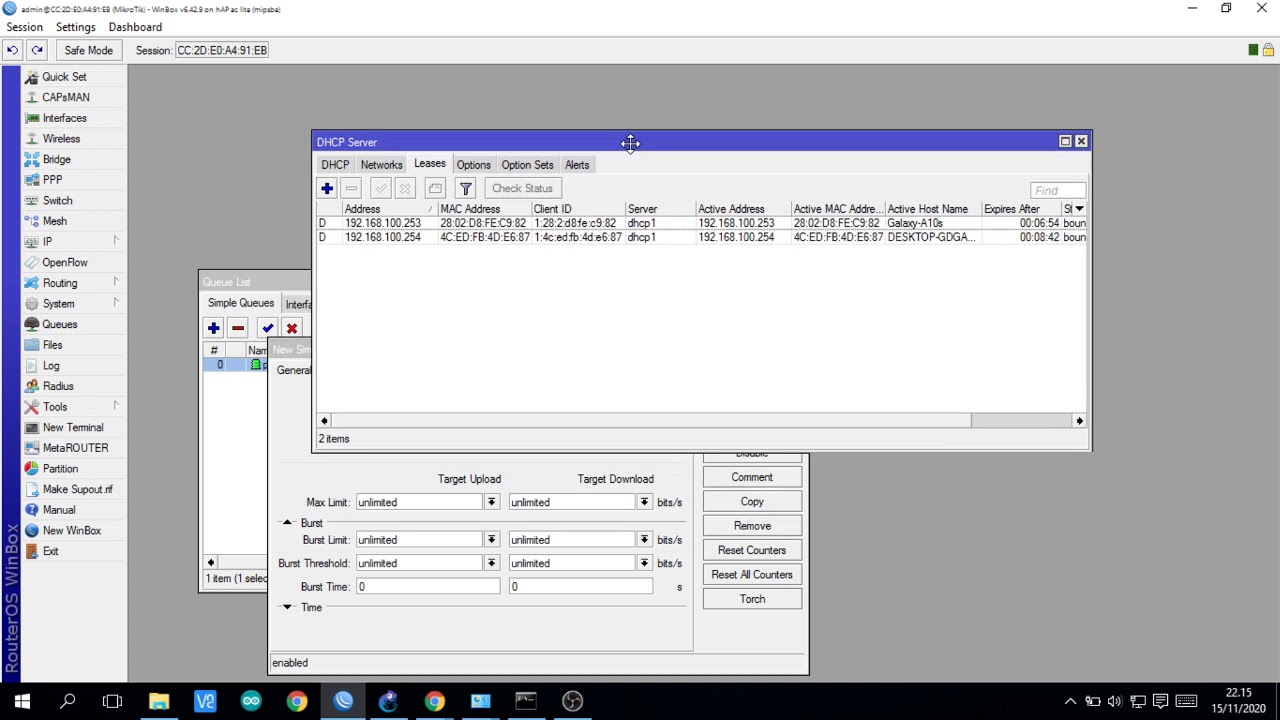Click the Burst Time upload input field
This screenshot has height=720, width=1280.
click(428, 587)
